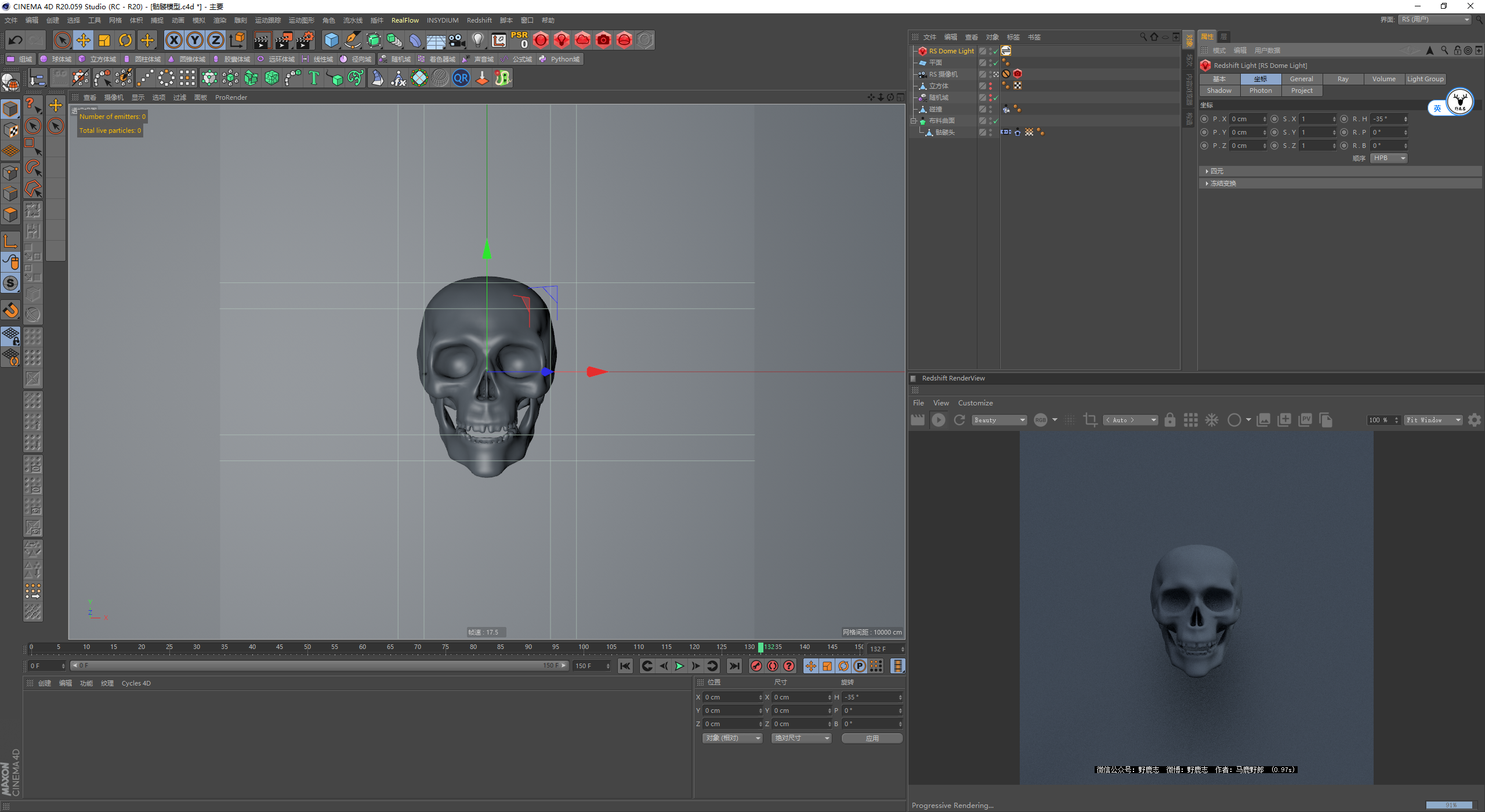
Task: Open the Fit Window dropdown
Action: click(x=1433, y=420)
